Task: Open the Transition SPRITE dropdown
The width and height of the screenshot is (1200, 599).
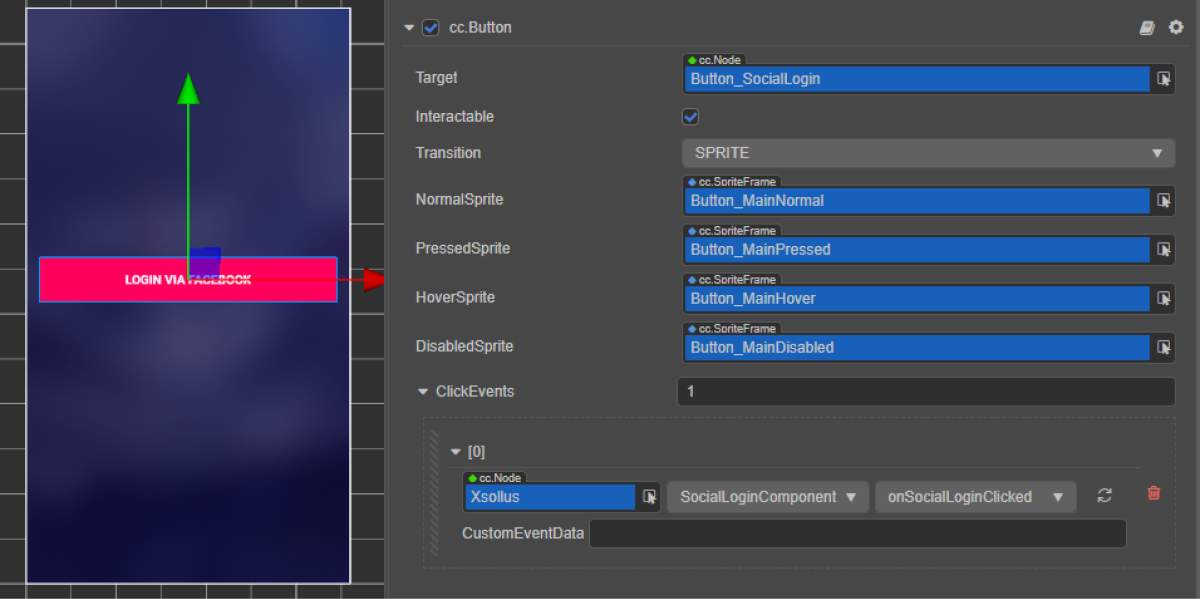Action: click(927, 153)
